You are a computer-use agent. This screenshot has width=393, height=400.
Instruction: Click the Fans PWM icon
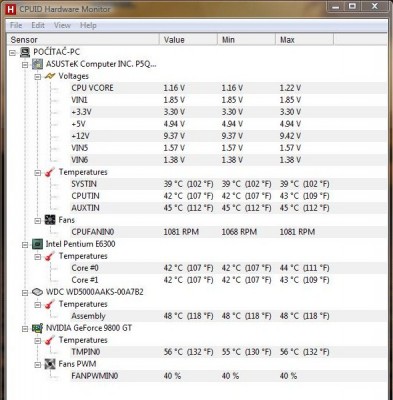click(50, 364)
